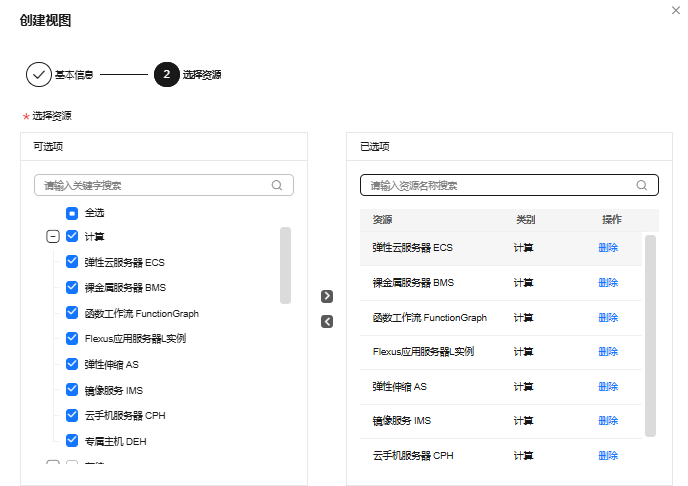Click the move-right arrow transfer button
The height and width of the screenshot is (486, 688).
(326, 296)
